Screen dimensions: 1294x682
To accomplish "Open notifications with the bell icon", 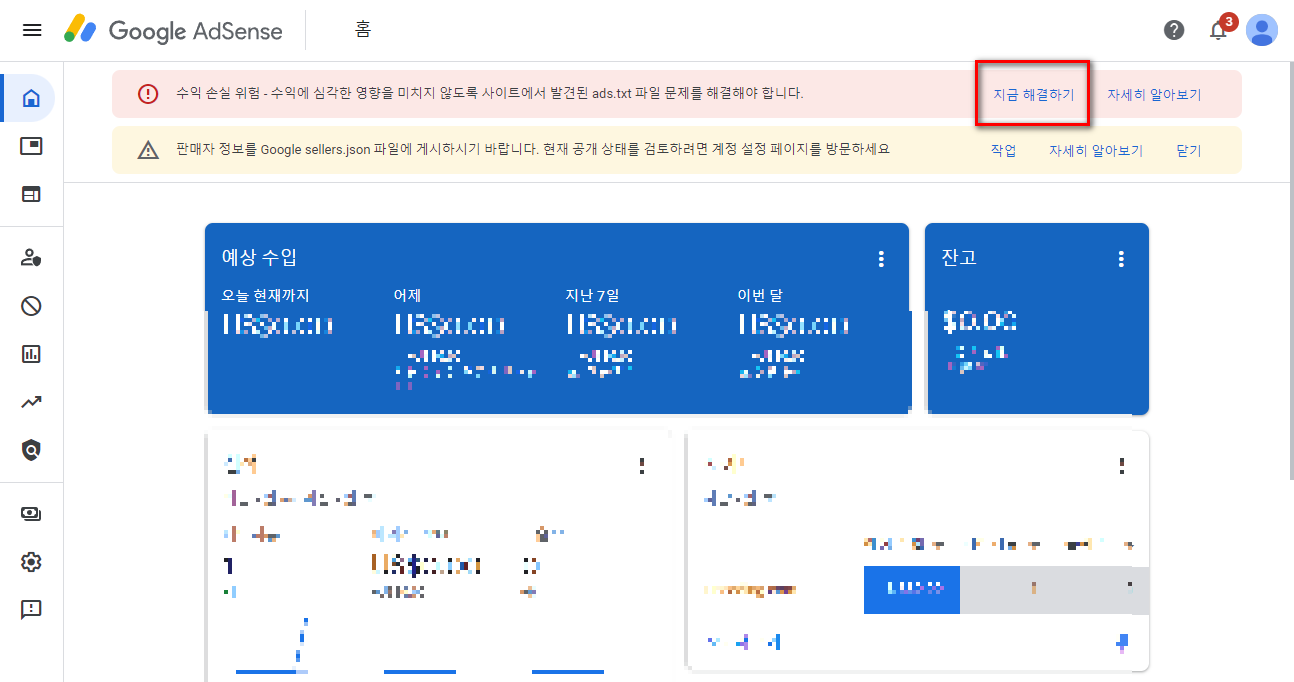I will pyautogui.click(x=1218, y=31).
